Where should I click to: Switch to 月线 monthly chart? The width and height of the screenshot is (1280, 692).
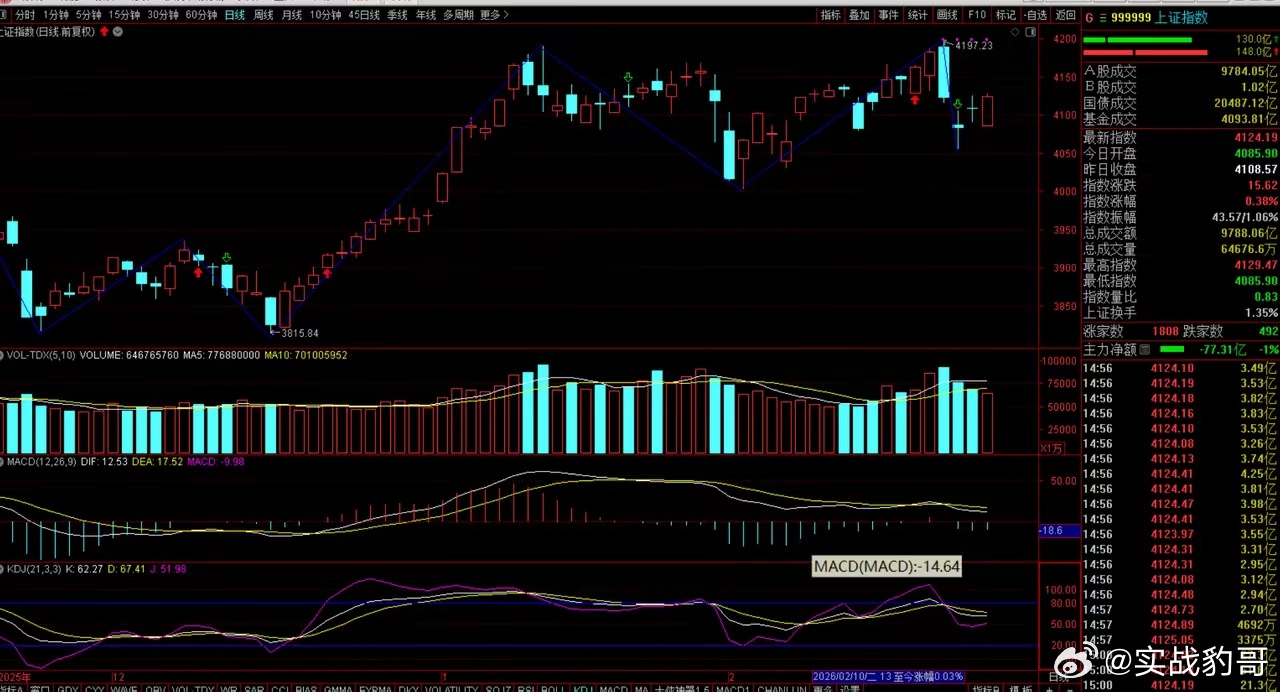[x=291, y=15]
